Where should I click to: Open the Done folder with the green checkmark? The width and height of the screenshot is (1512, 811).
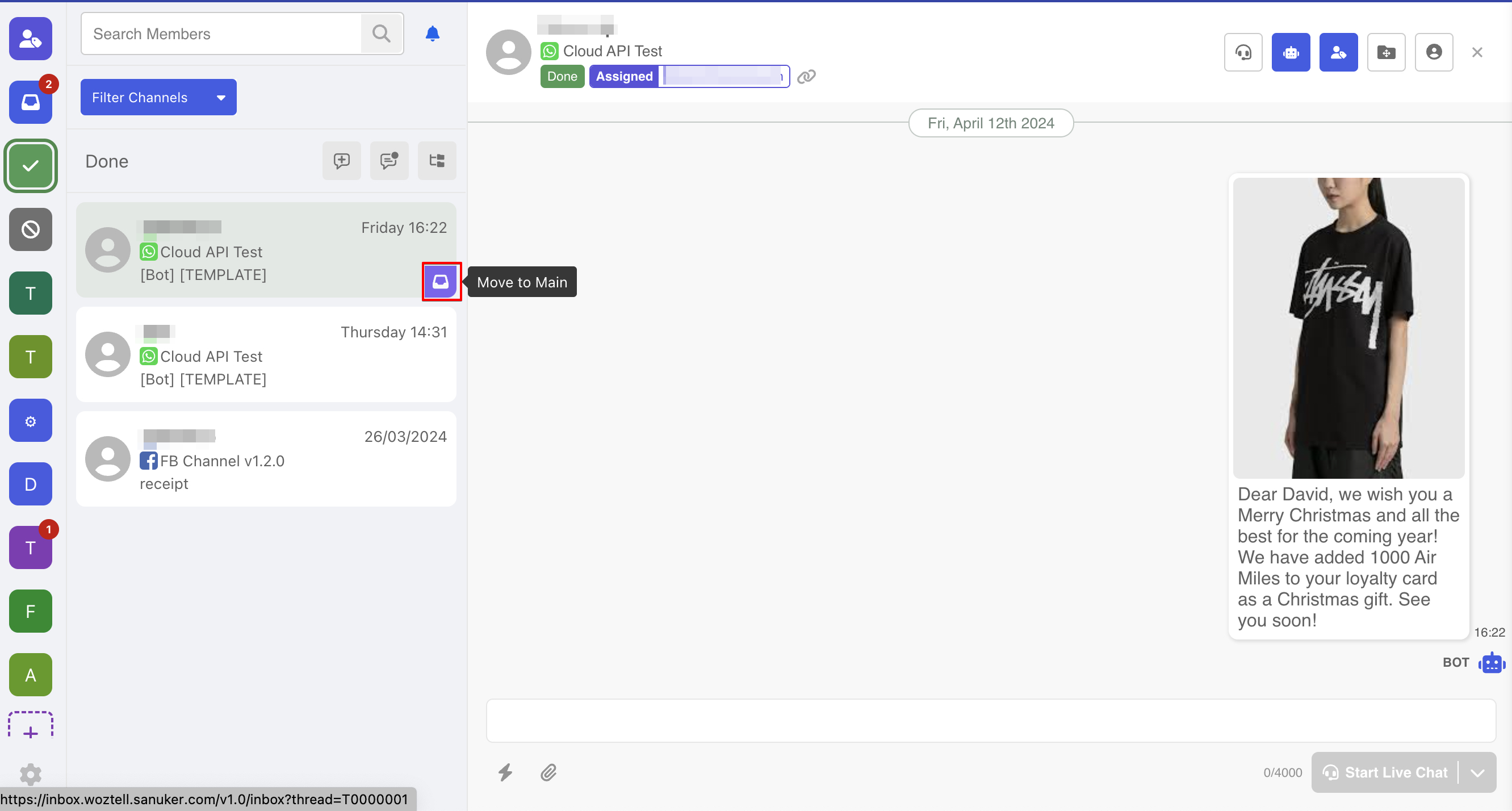31,166
